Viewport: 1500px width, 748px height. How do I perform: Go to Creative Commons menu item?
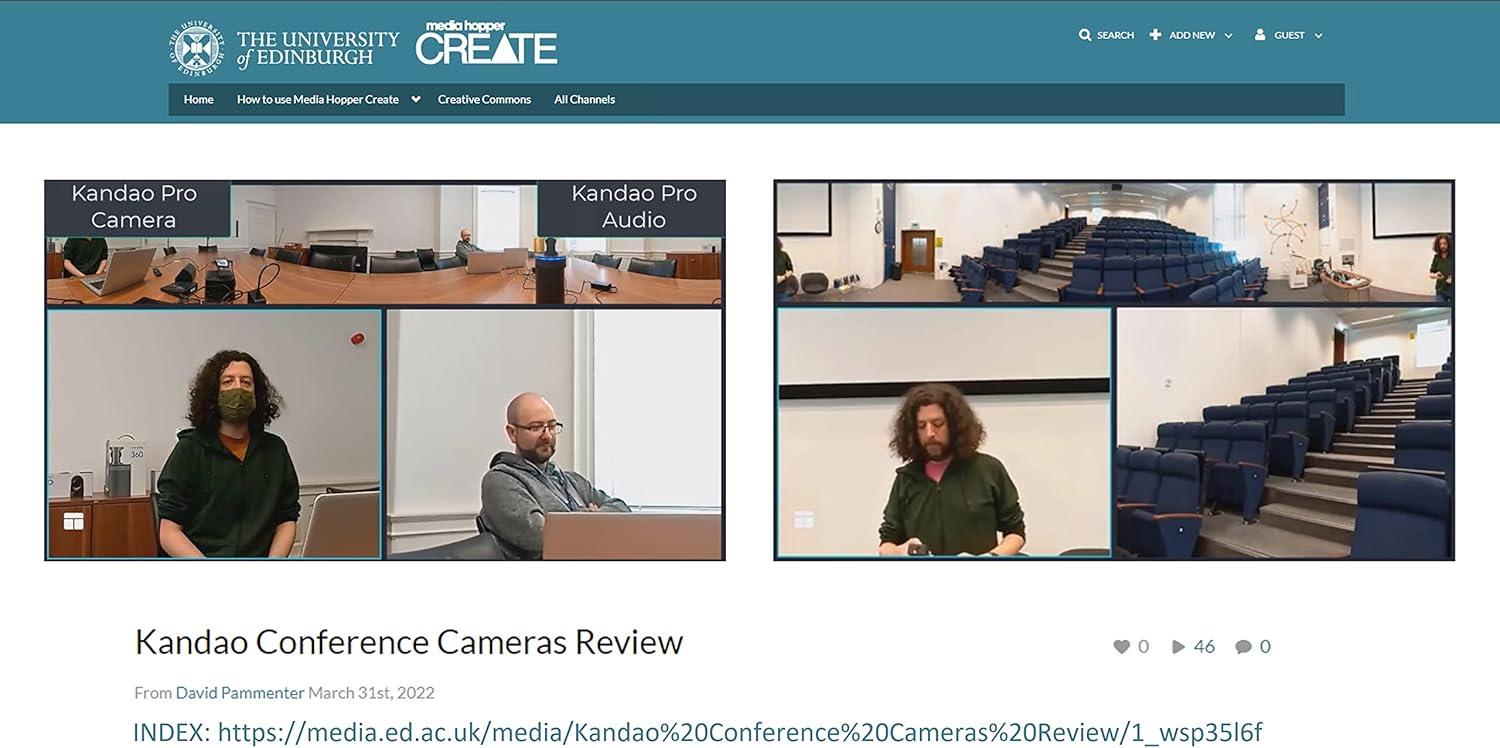[x=484, y=99]
